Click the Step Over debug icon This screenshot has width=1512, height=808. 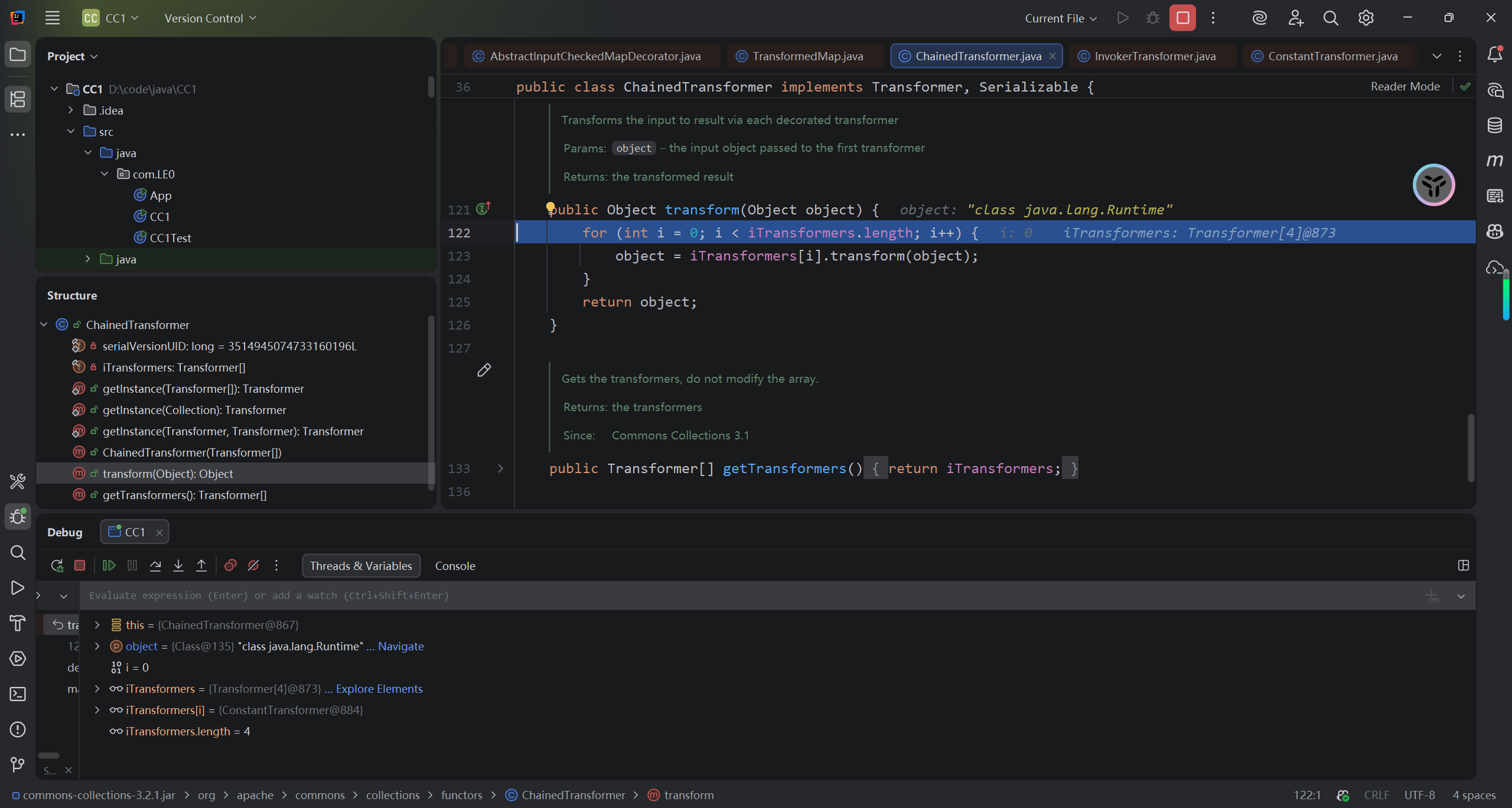tap(155, 566)
